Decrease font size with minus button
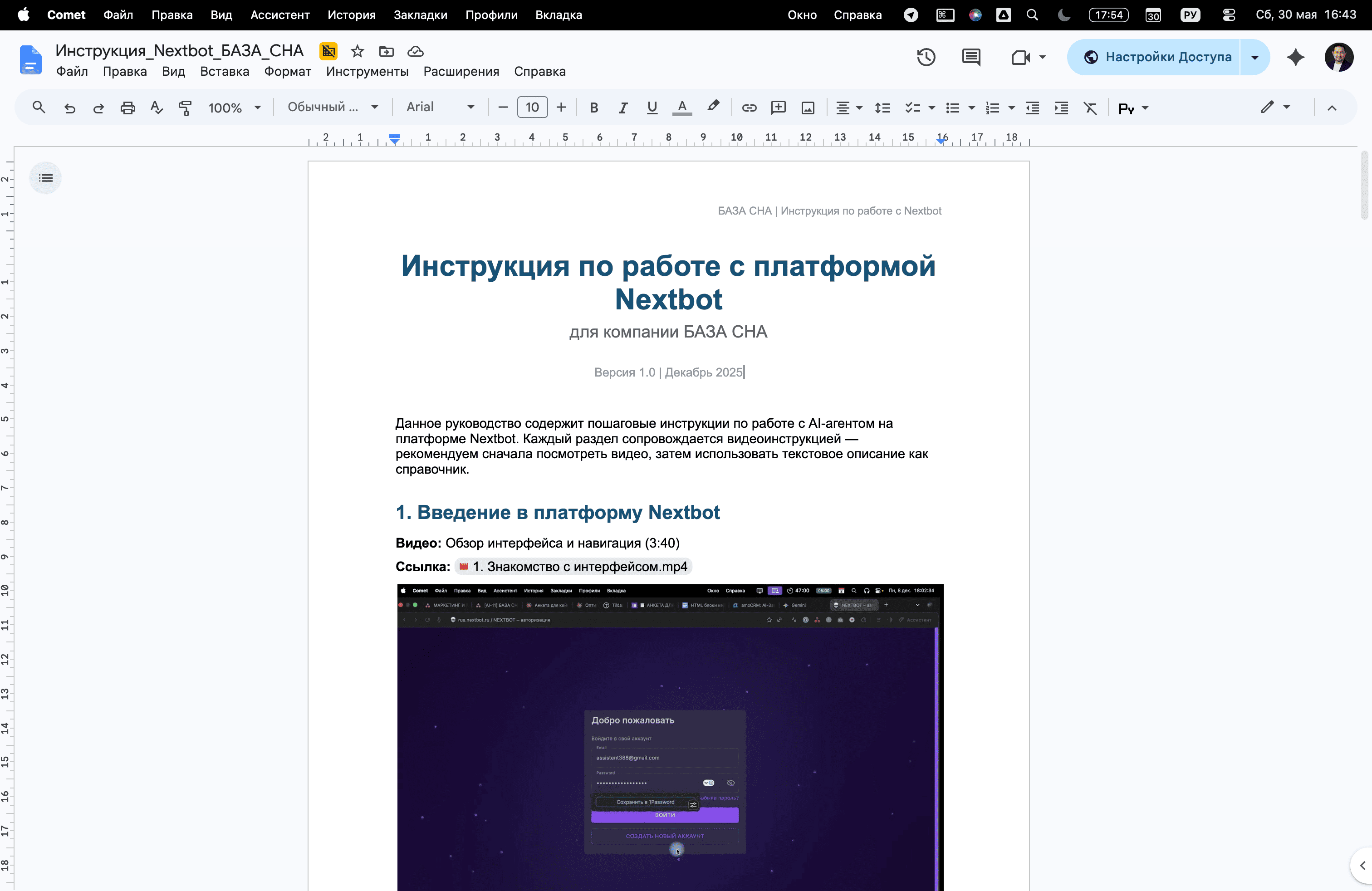This screenshot has width=1372, height=891. [x=503, y=108]
